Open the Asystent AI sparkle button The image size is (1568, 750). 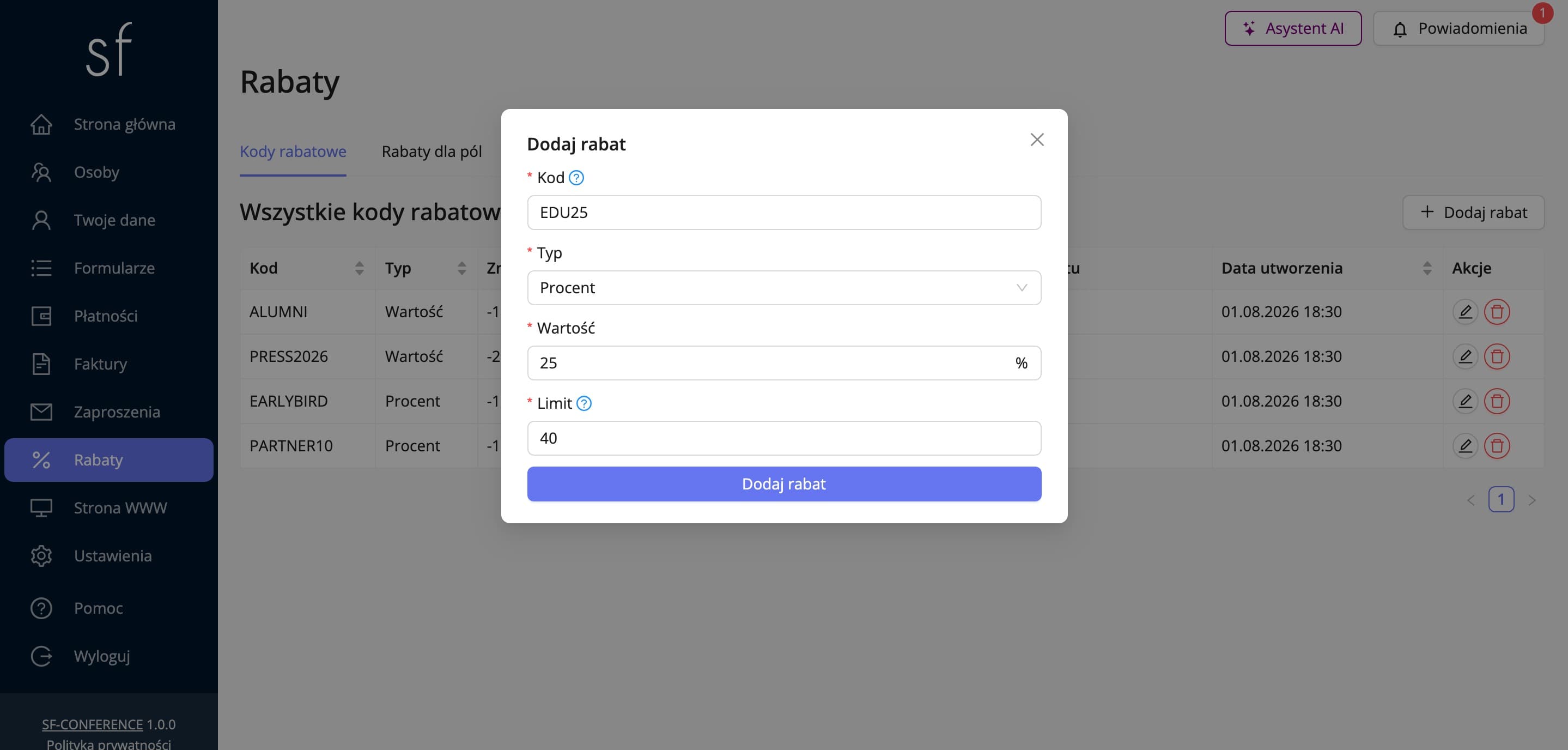(x=1293, y=28)
